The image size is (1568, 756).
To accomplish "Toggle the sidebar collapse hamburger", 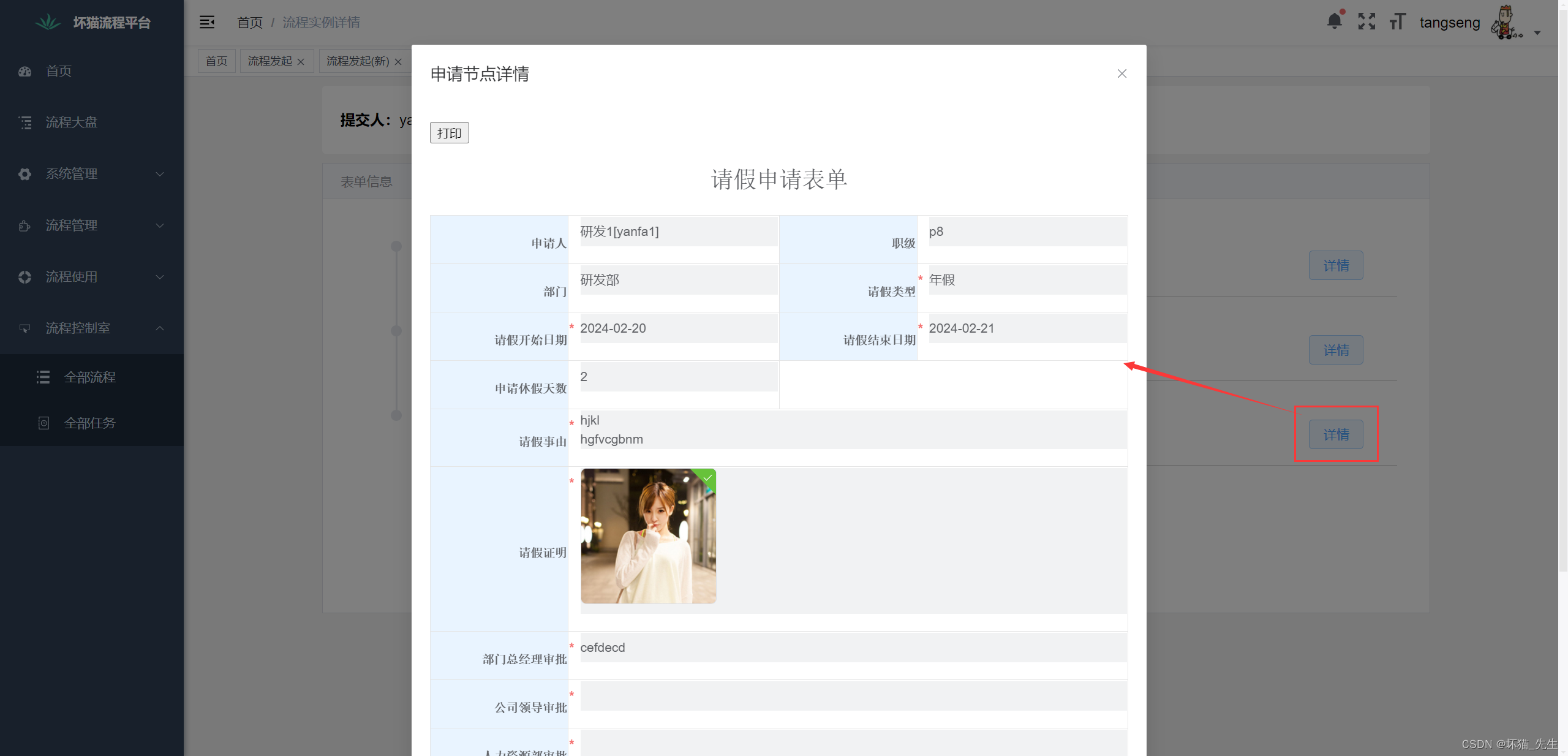I will [206, 21].
